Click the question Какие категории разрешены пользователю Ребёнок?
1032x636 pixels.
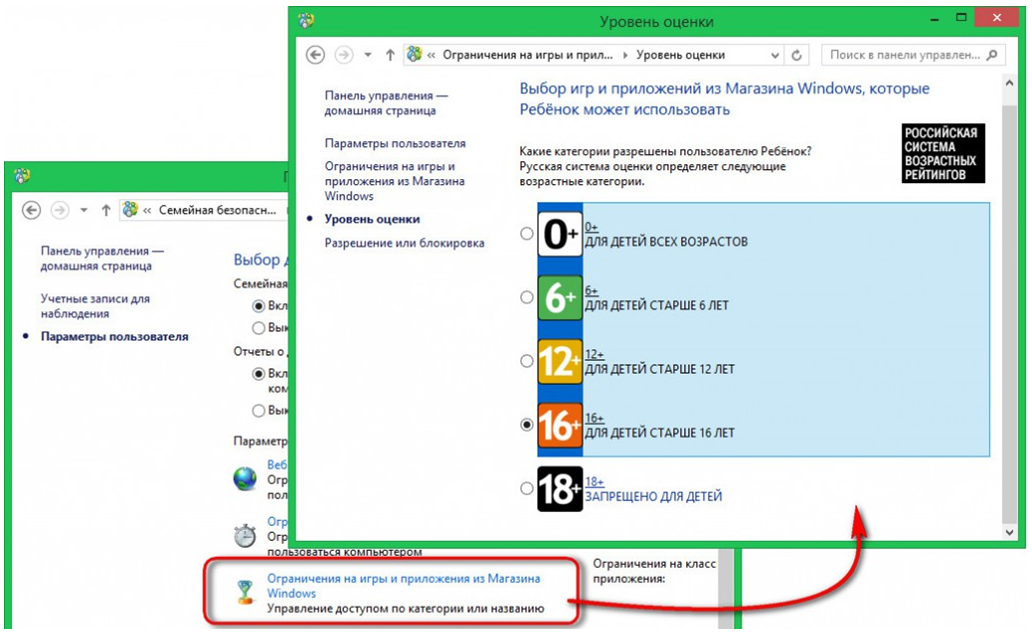[665, 151]
